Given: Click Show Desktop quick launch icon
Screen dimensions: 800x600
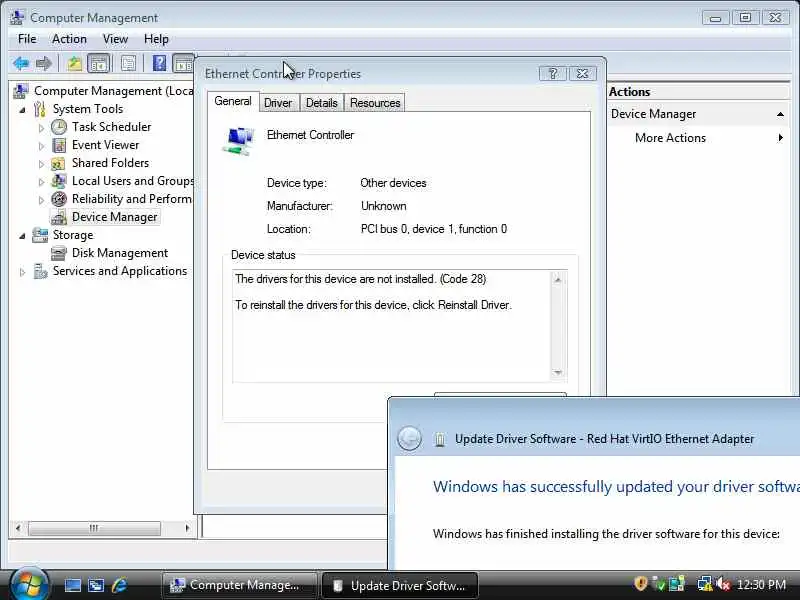Looking at the screenshot, I should 72,585.
